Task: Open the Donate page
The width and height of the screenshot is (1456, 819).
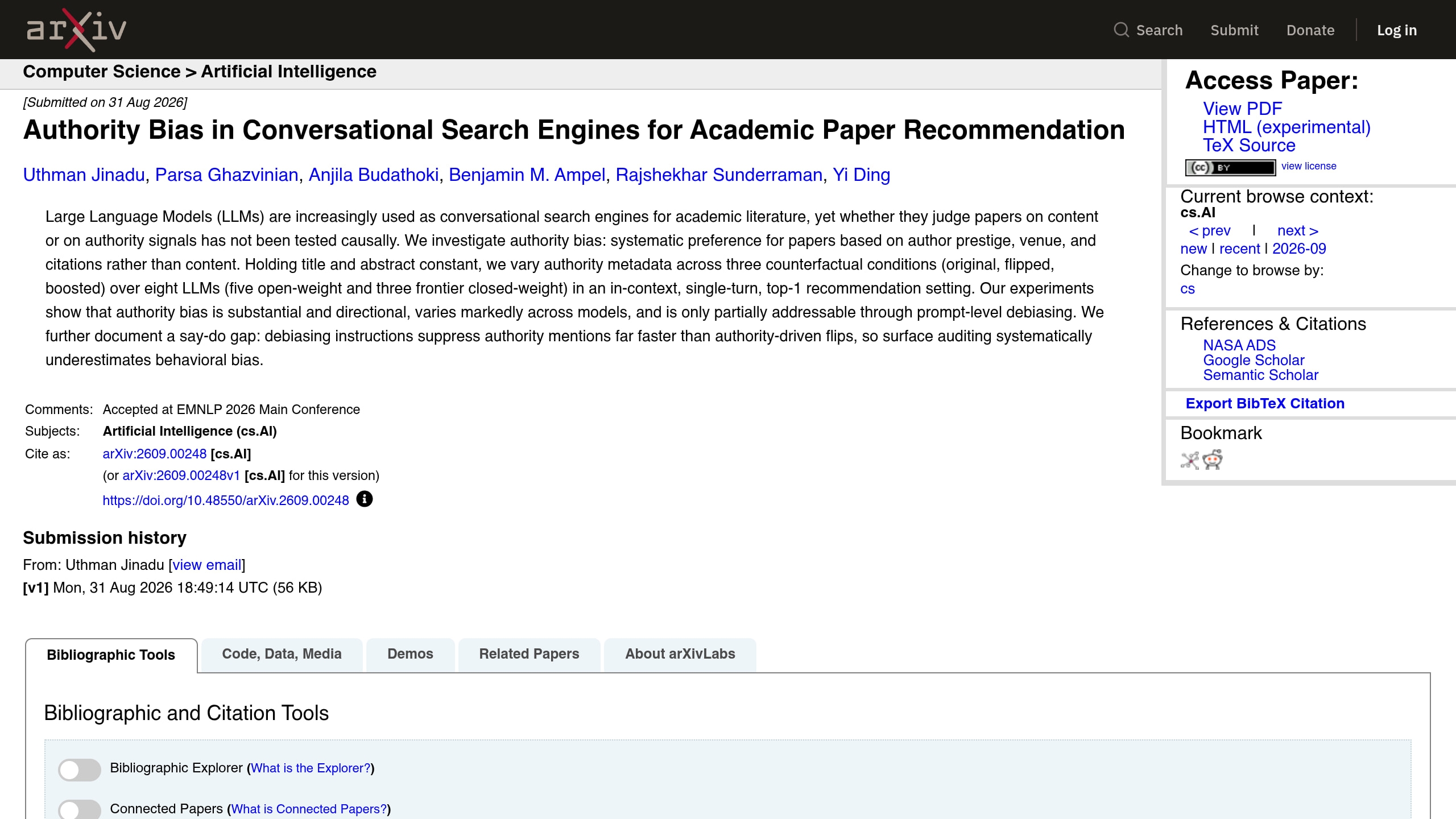Action: pos(1310,30)
